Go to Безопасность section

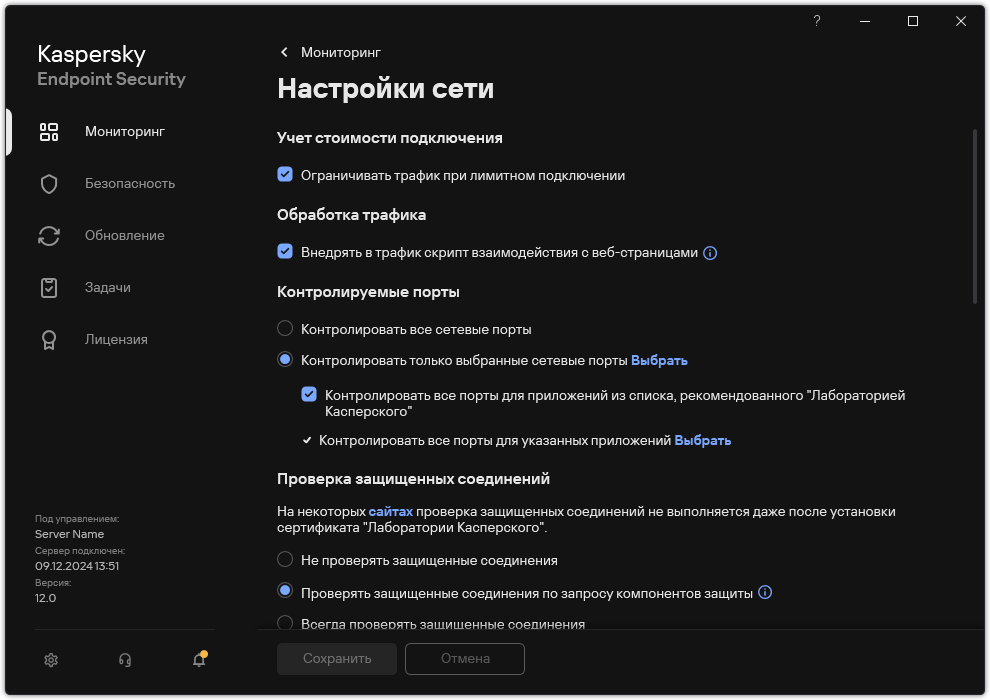coord(129,184)
